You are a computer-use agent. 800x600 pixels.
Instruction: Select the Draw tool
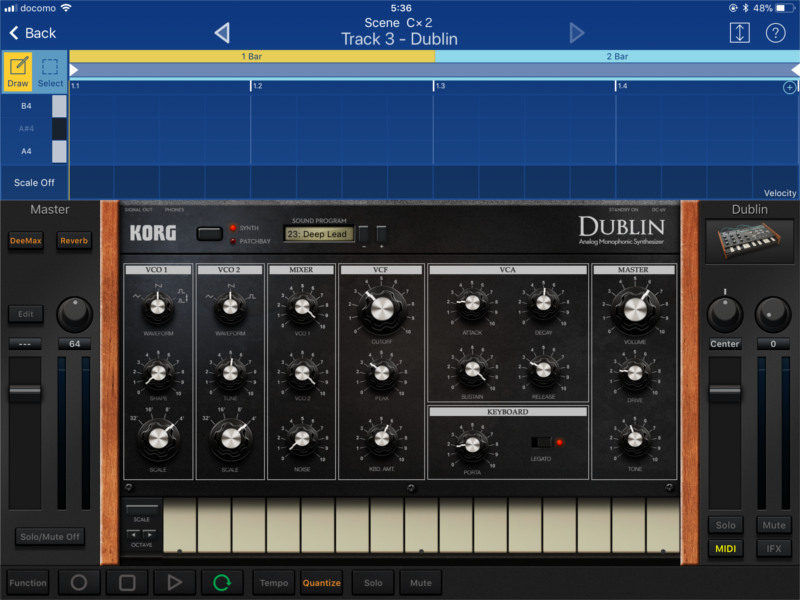point(18,71)
